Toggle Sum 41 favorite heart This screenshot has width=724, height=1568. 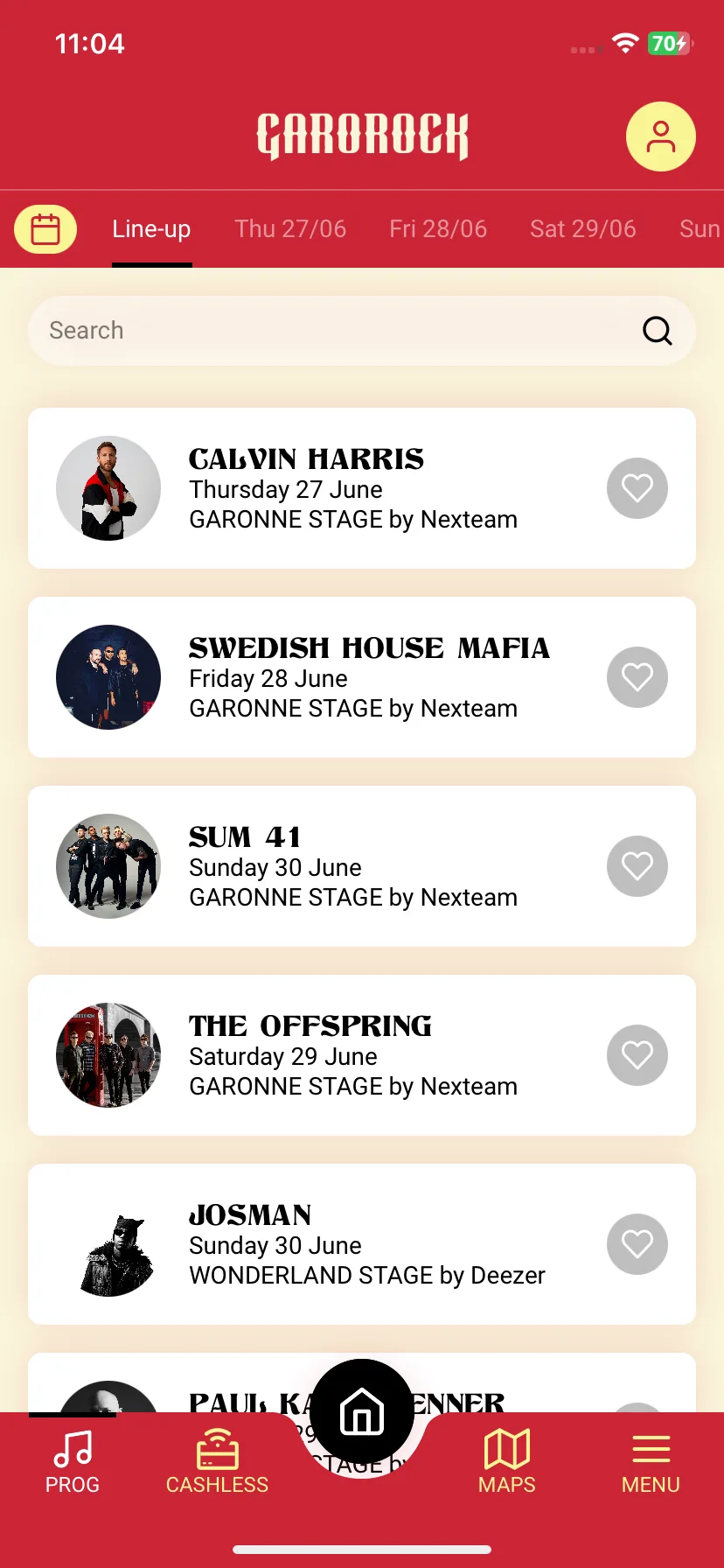[x=637, y=866]
